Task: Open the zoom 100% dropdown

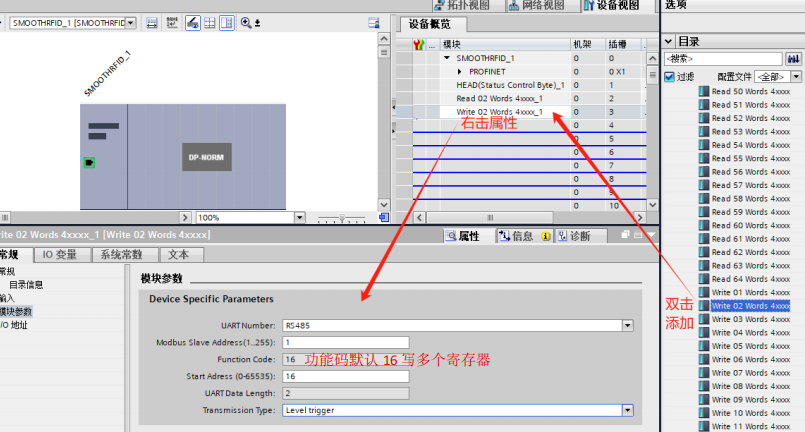Action: tap(299, 217)
